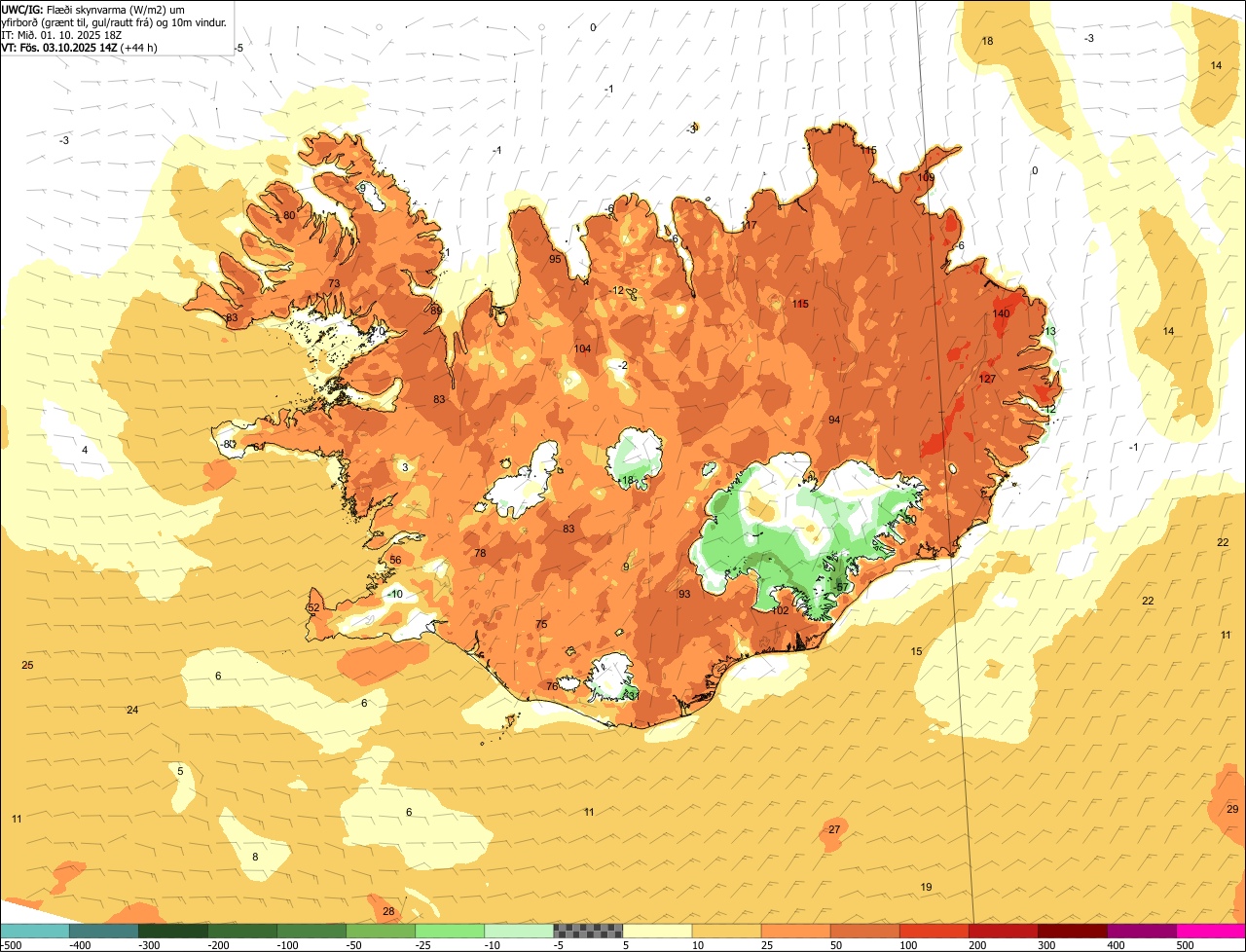Click the 140 heat flux value in East Iceland
Image resolution: width=1246 pixels, height=952 pixels.
[x=1001, y=313]
